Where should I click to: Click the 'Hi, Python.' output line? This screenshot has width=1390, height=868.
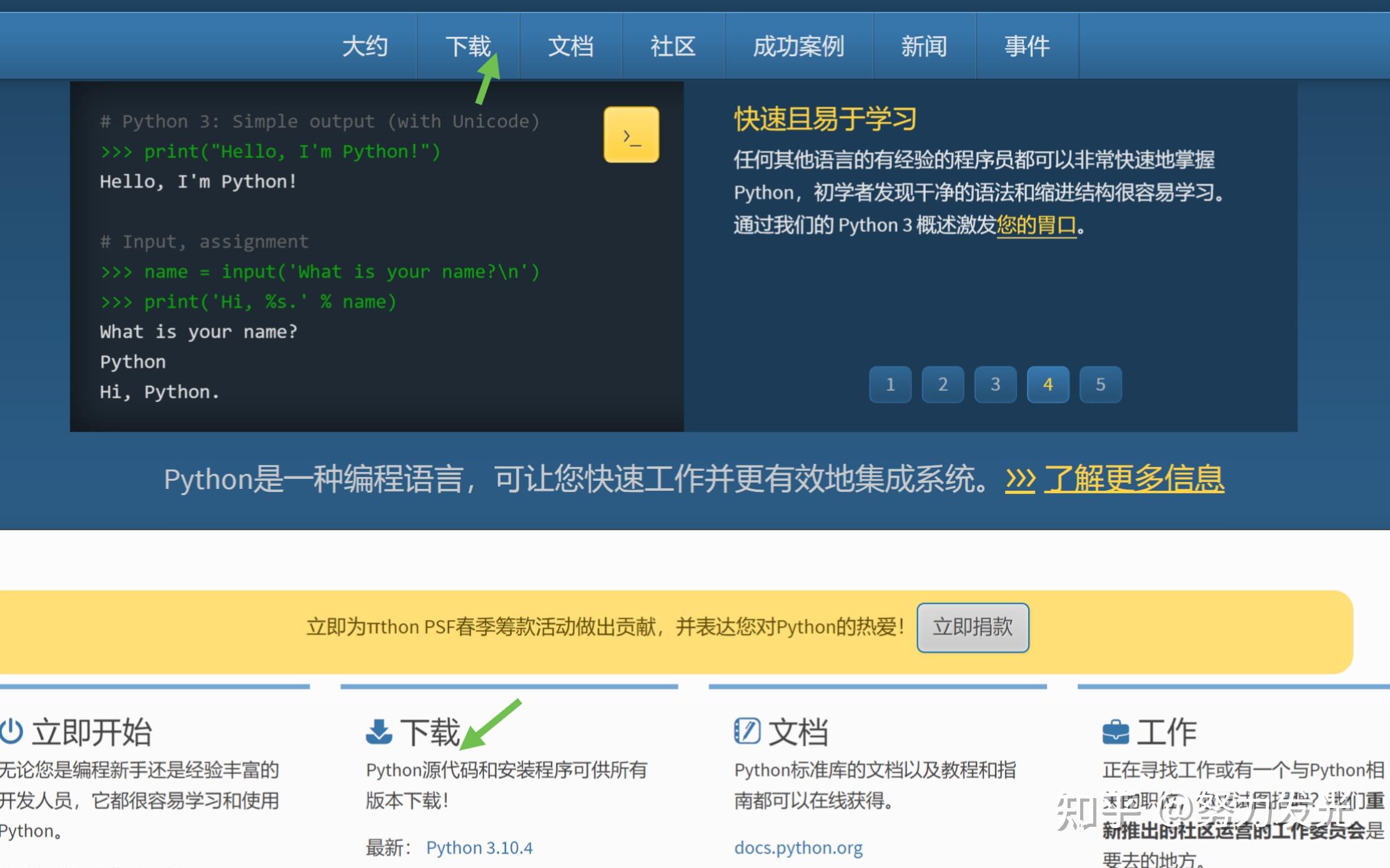pos(160,392)
